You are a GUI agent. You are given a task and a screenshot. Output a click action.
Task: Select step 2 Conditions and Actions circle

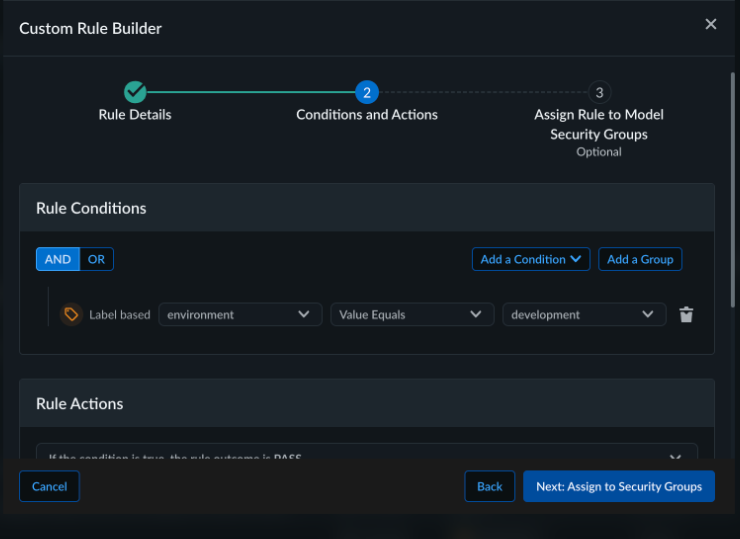point(367,92)
